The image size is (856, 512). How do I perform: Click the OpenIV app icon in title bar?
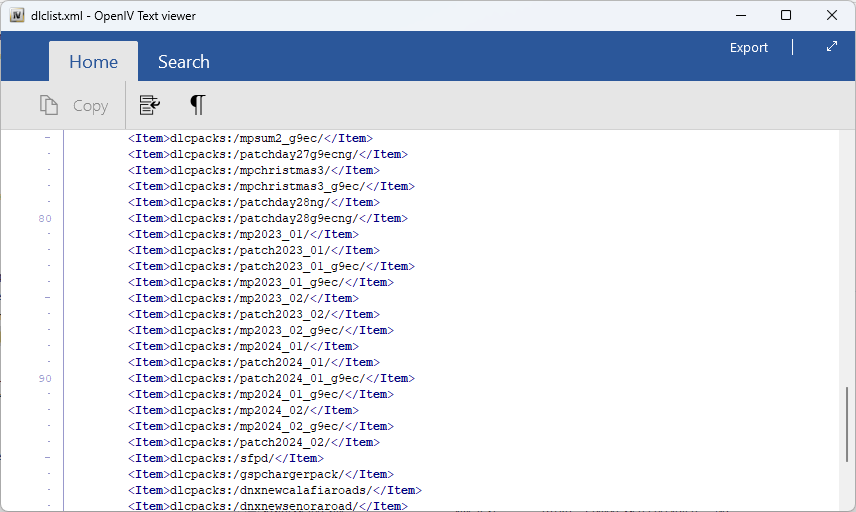[16, 15]
